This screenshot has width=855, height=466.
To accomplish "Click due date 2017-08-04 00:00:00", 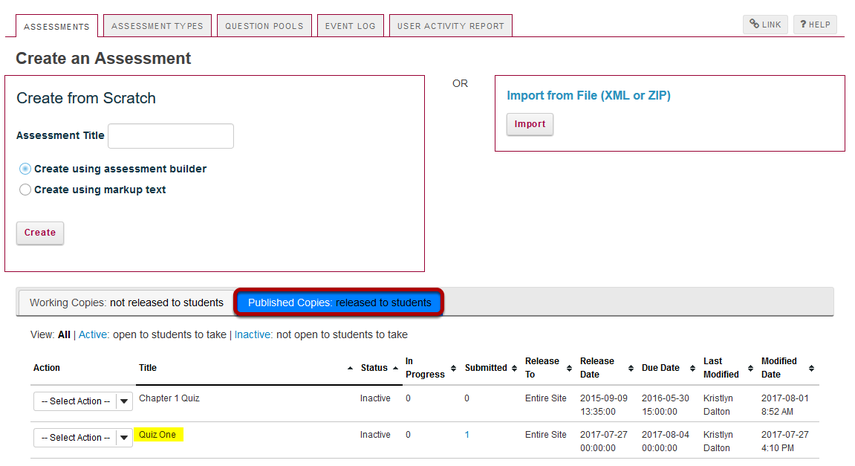I will click(665, 441).
